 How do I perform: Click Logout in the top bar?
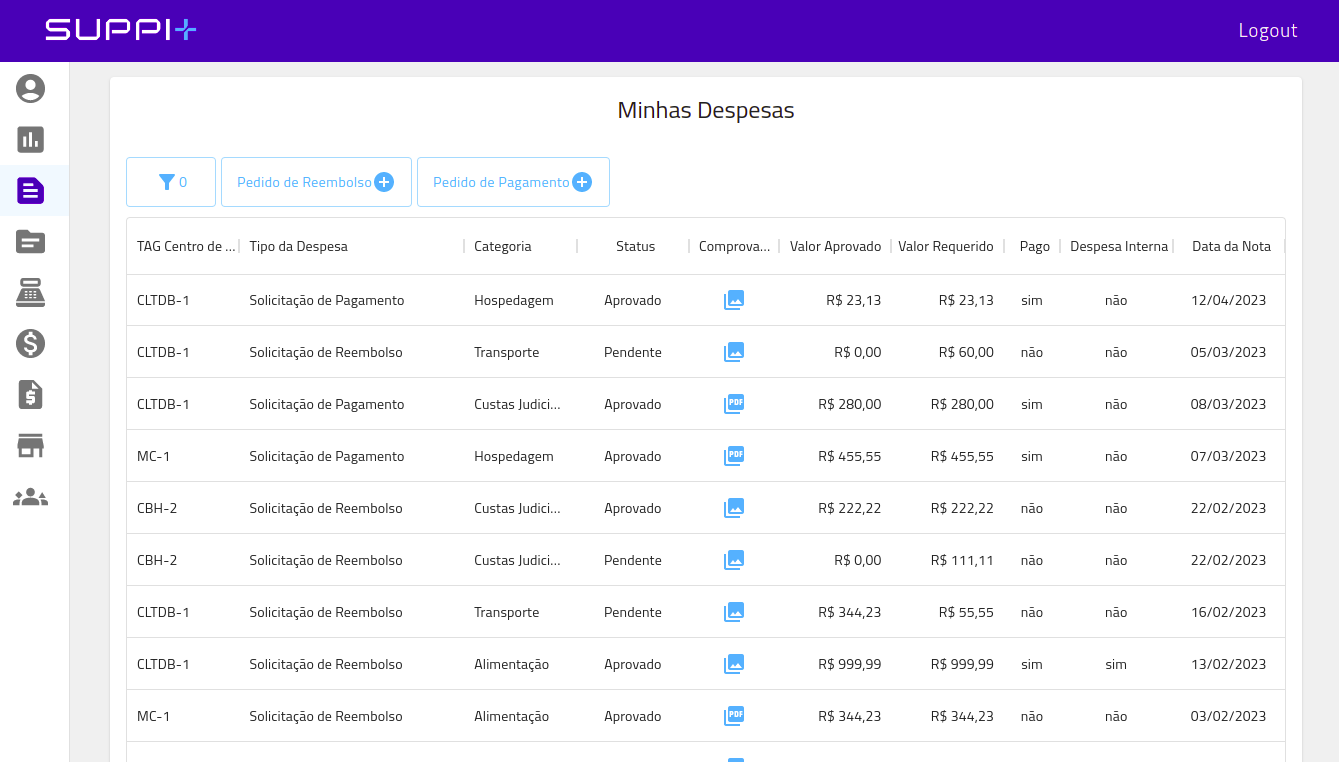1267,31
